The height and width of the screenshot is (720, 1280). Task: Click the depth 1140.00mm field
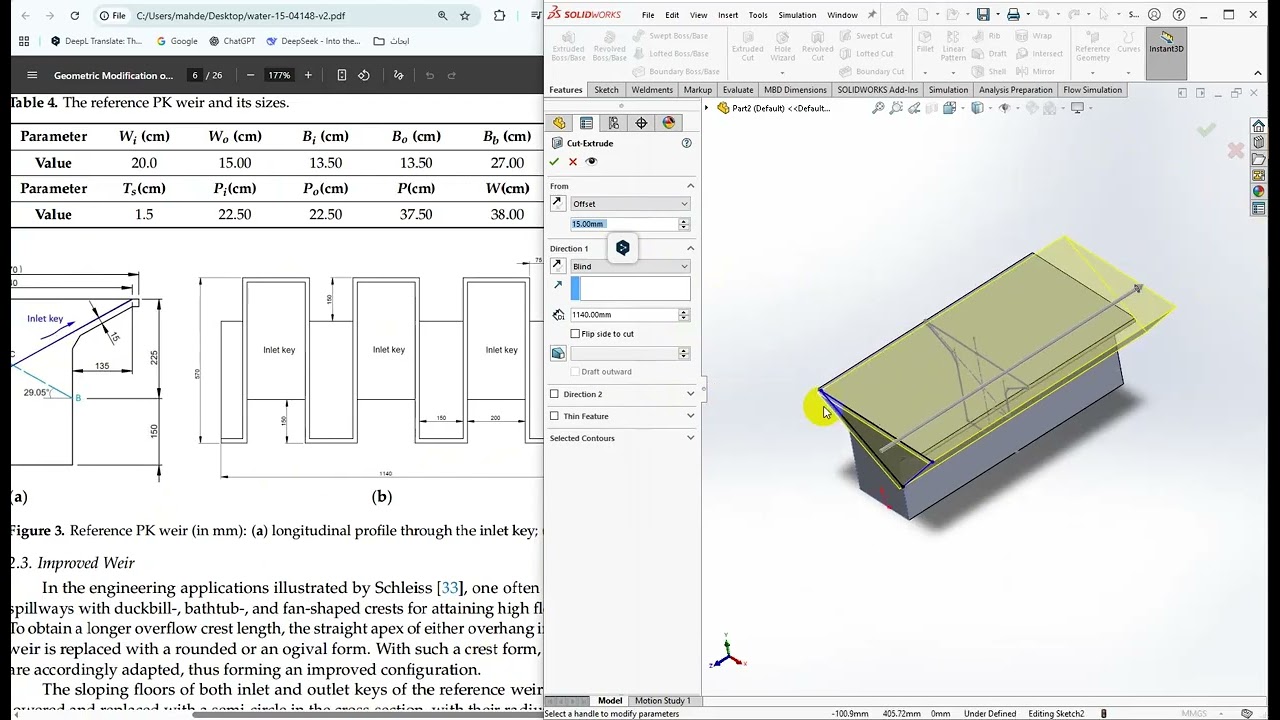coord(624,315)
